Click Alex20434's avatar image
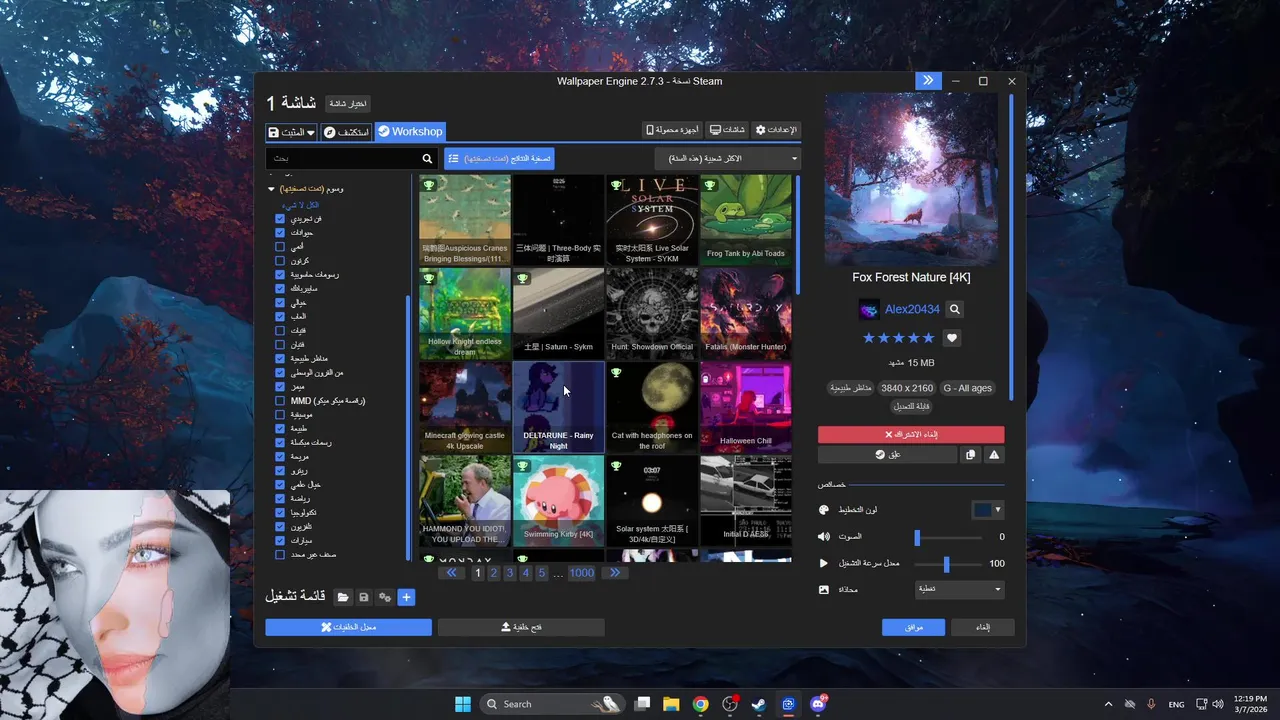The height and width of the screenshot is (720, 1280). [869, 310]
